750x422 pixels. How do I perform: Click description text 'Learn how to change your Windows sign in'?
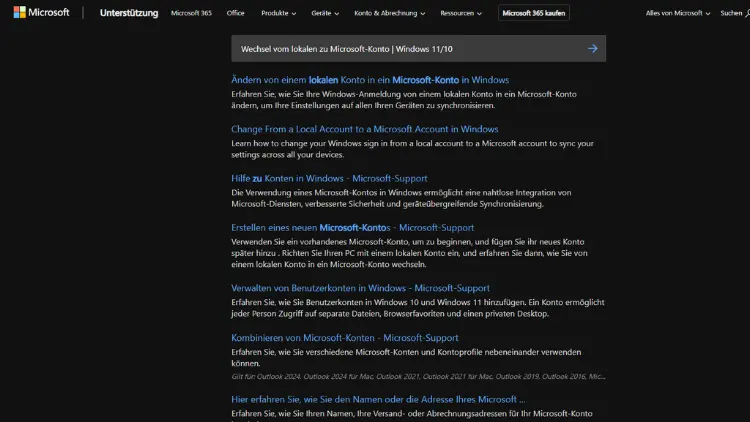click(x=412, y=149)
